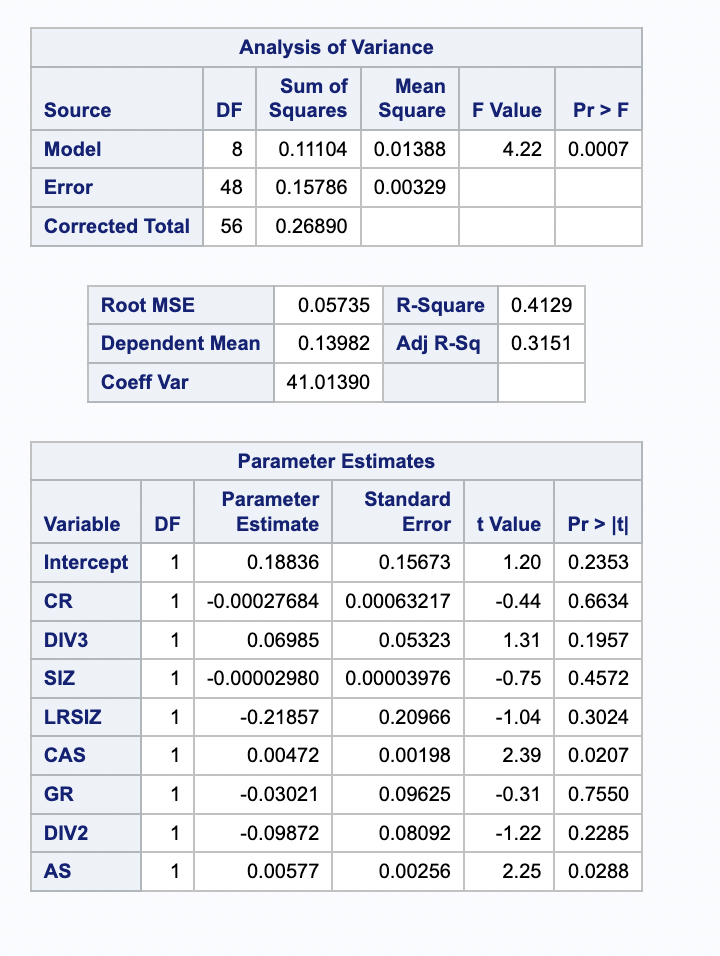Screen dimensions: 720x956
Task: Select the Sum of Squares column header
Action: (308, 98)
